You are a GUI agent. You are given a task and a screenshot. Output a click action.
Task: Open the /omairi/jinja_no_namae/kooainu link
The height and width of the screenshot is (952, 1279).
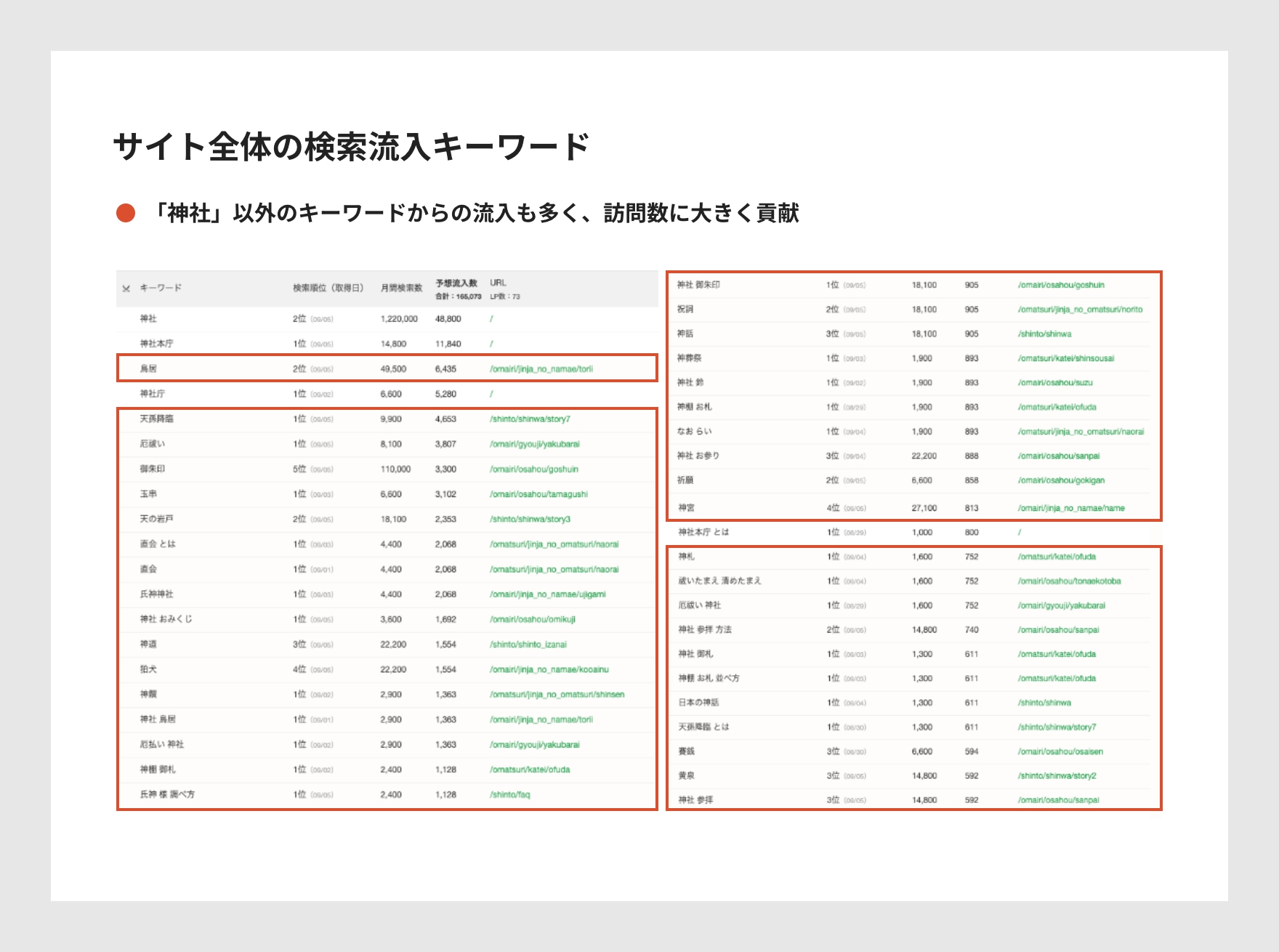549,670
